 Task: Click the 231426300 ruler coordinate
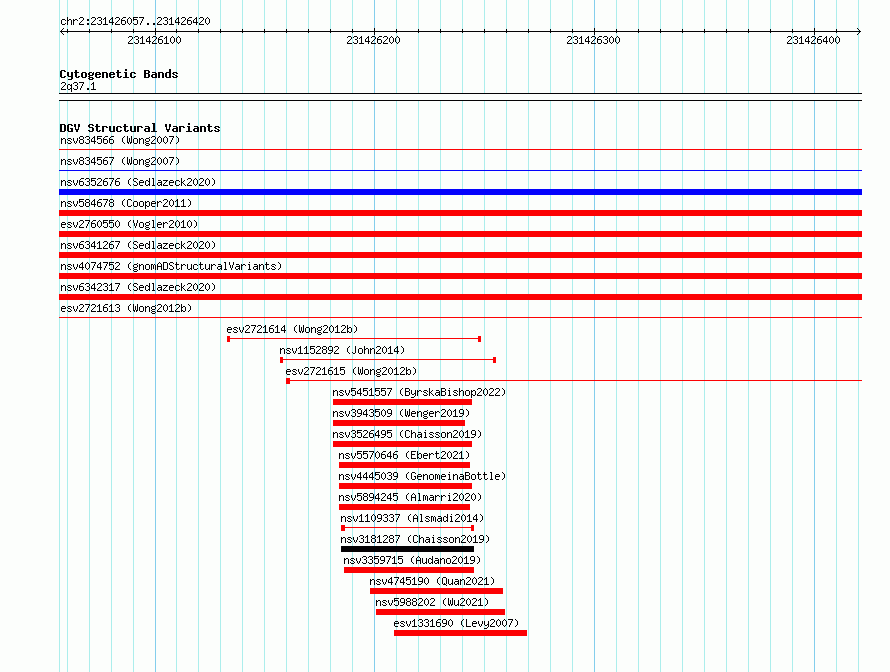pyautogui.click(x=593, y=40)
